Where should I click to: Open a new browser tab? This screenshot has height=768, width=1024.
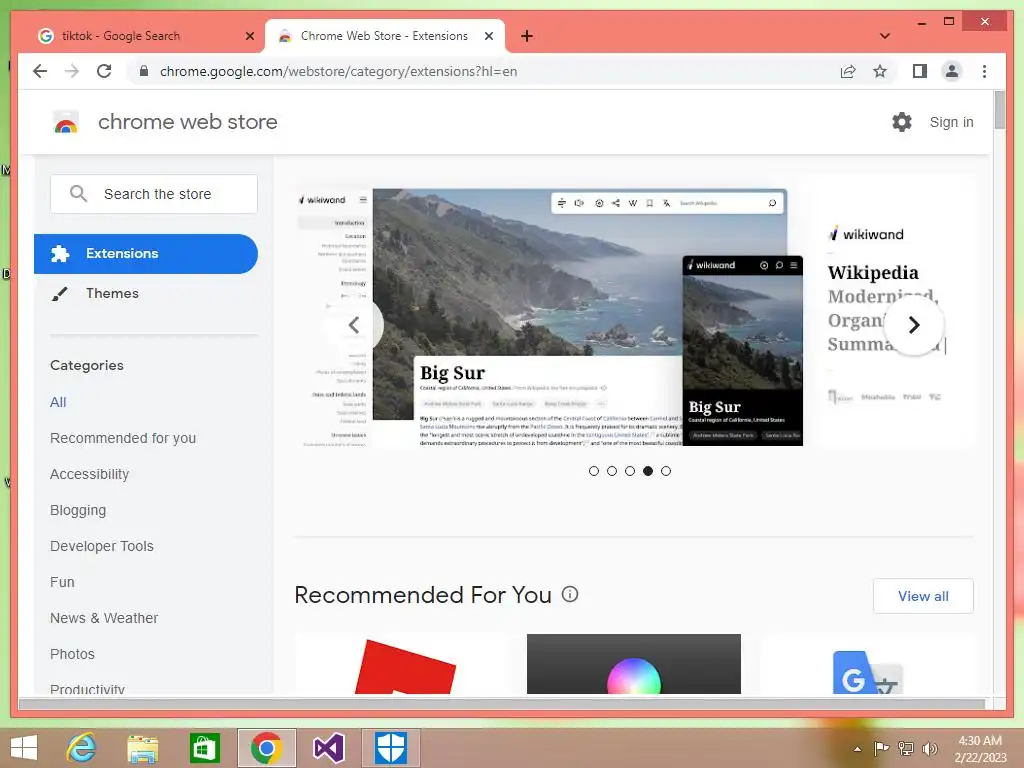click(527, 36)
